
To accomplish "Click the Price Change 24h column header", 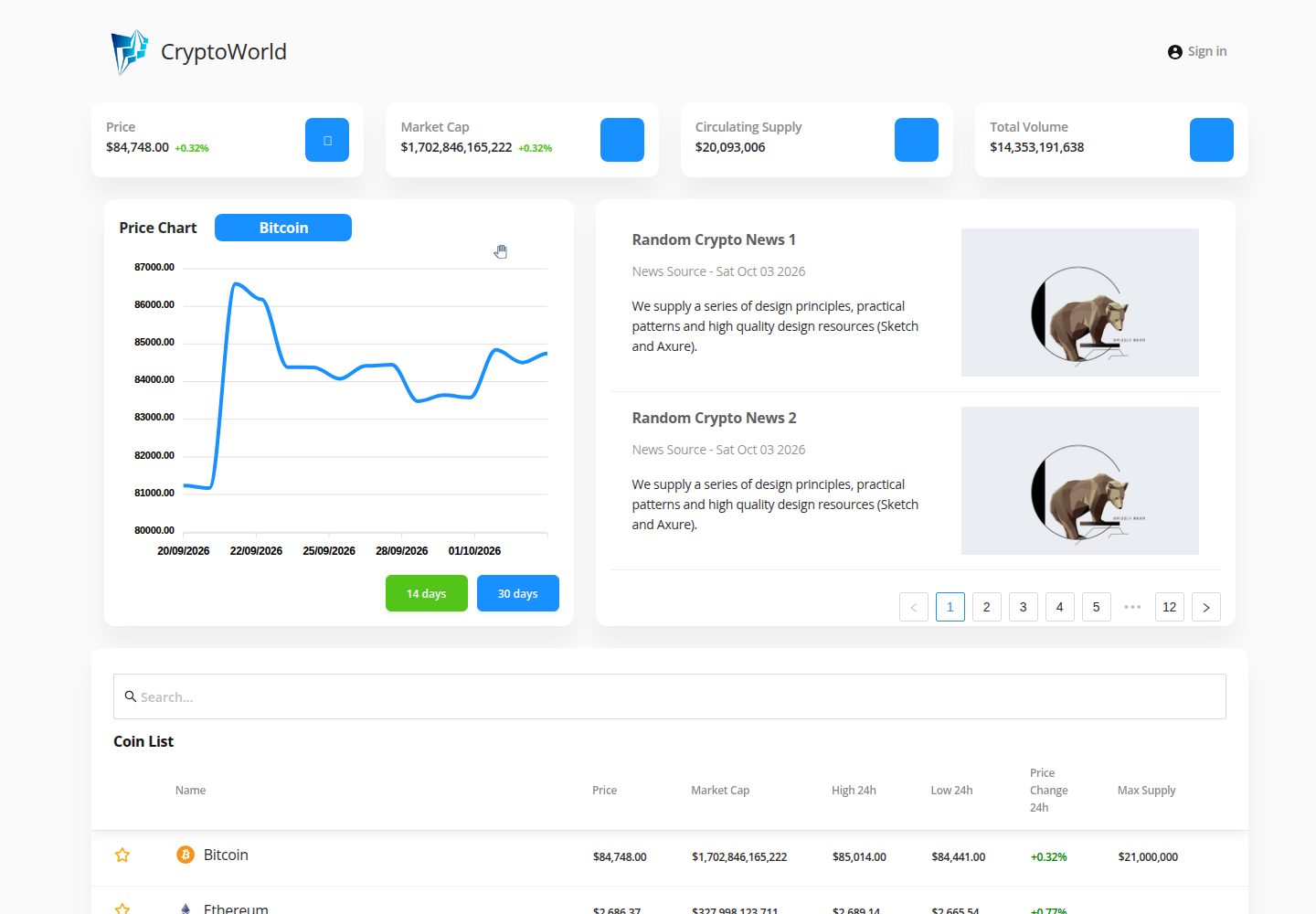I will tap(1048, 790).
